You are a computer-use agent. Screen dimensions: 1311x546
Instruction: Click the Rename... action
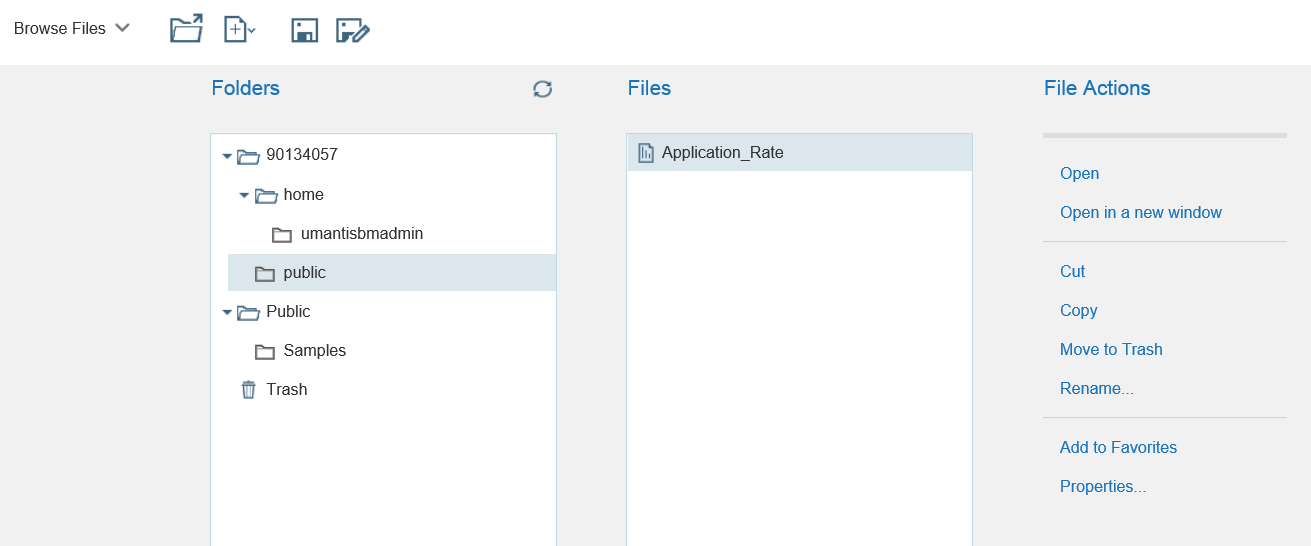point(1096,389)
